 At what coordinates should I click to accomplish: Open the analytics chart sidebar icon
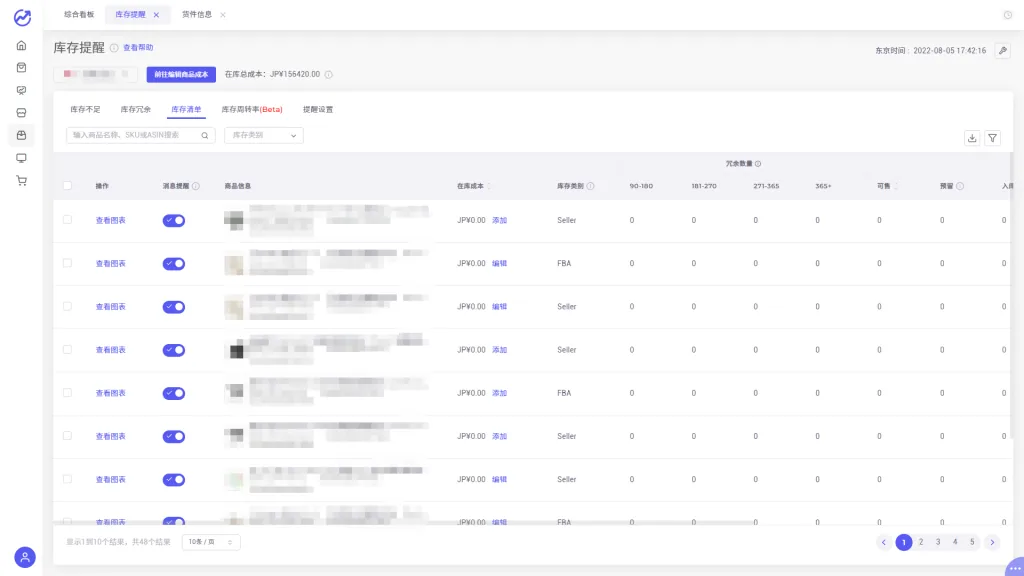tap(22, 90)
